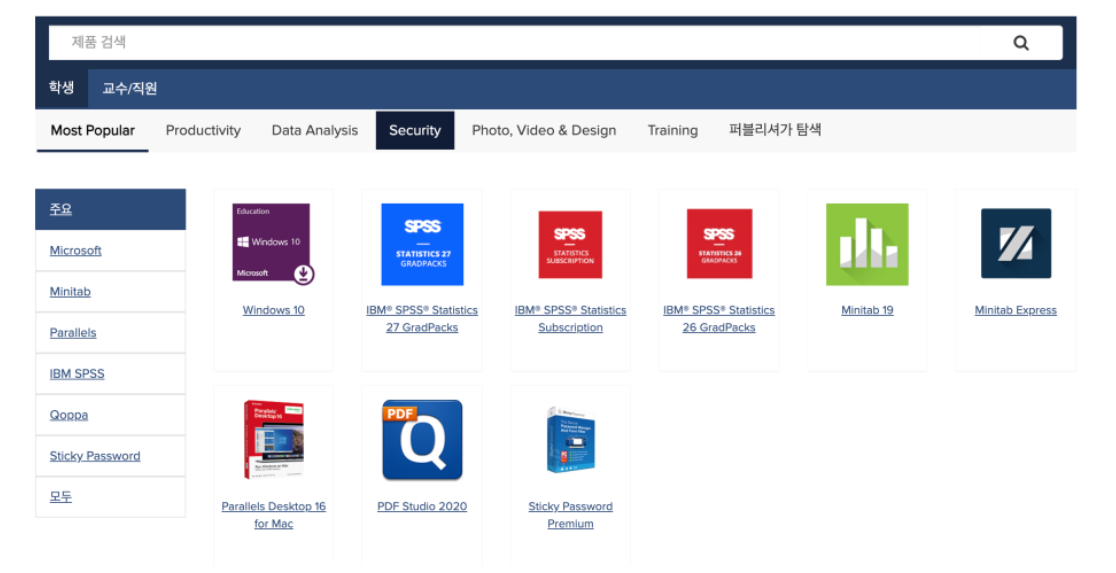Image resolution: width=1116 pixels, height=573 pixels.
Task: Choose 주요 in the sidebar
Action: tap(110, 209)
